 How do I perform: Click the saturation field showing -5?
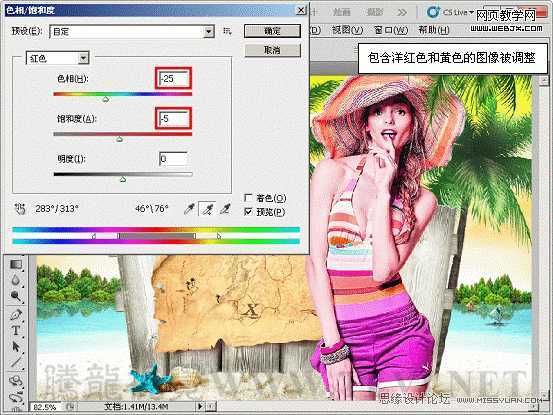click(x=173, y=118)
